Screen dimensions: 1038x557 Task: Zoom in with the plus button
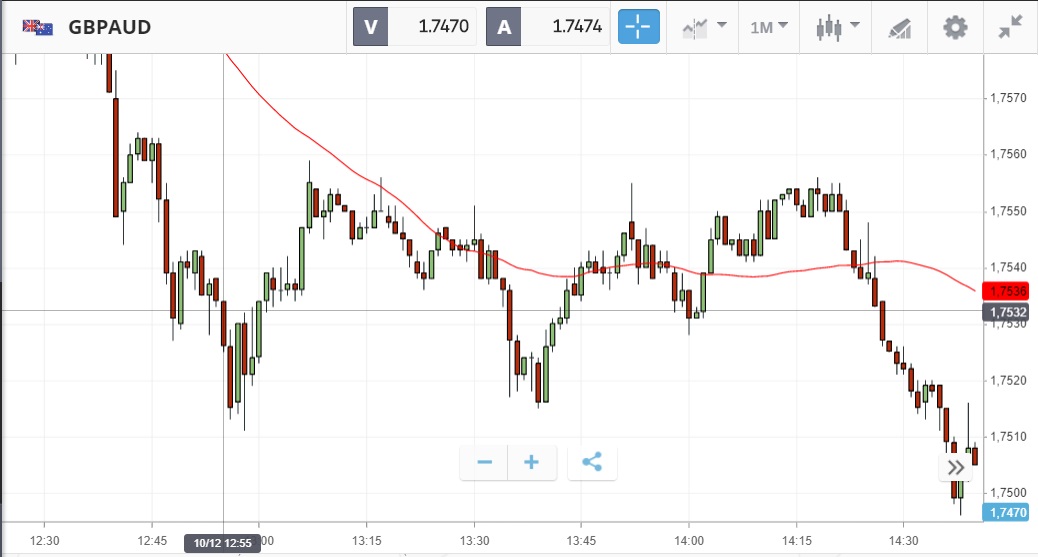(532, 462)
